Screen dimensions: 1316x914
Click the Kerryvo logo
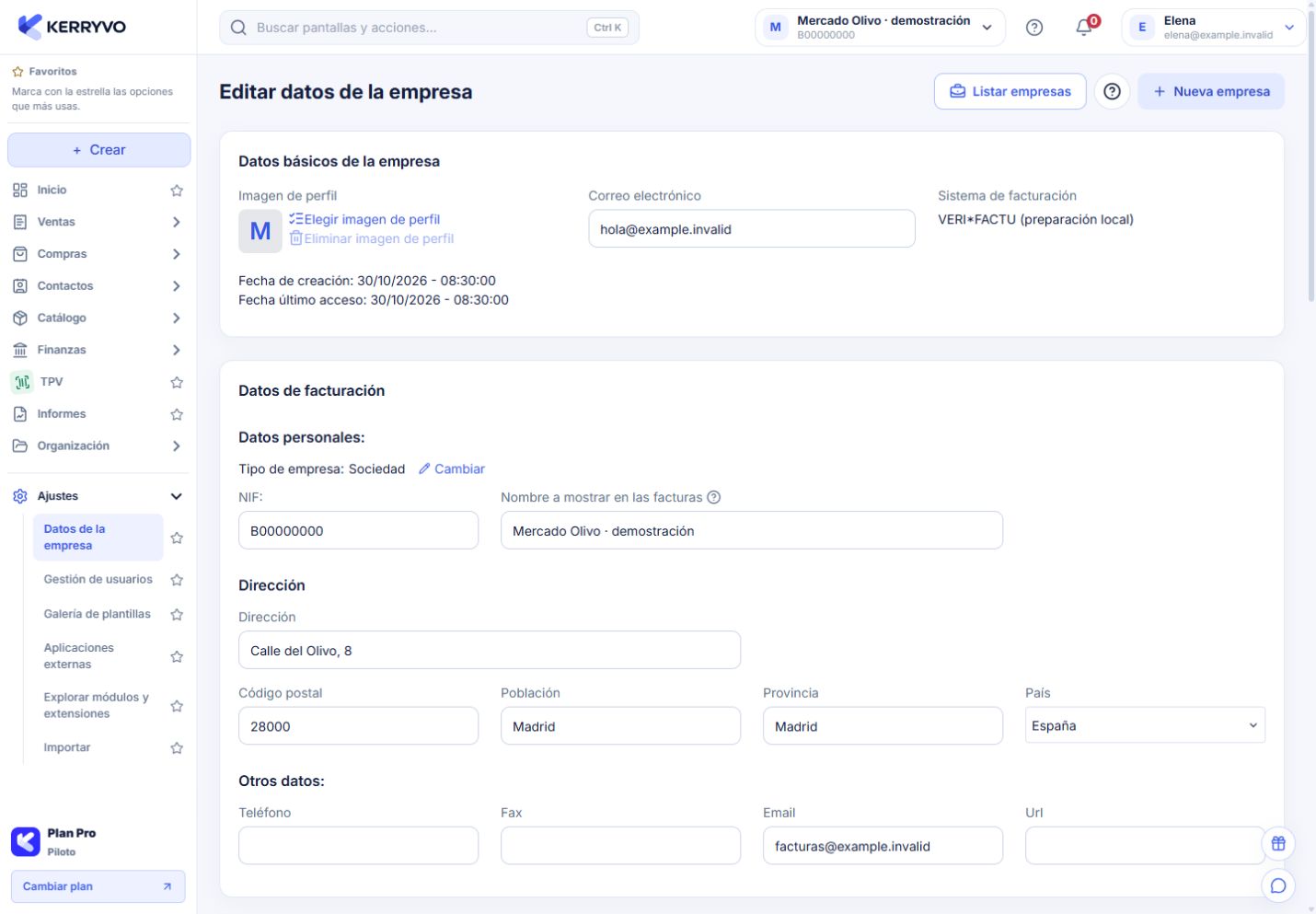coord(72,27)
